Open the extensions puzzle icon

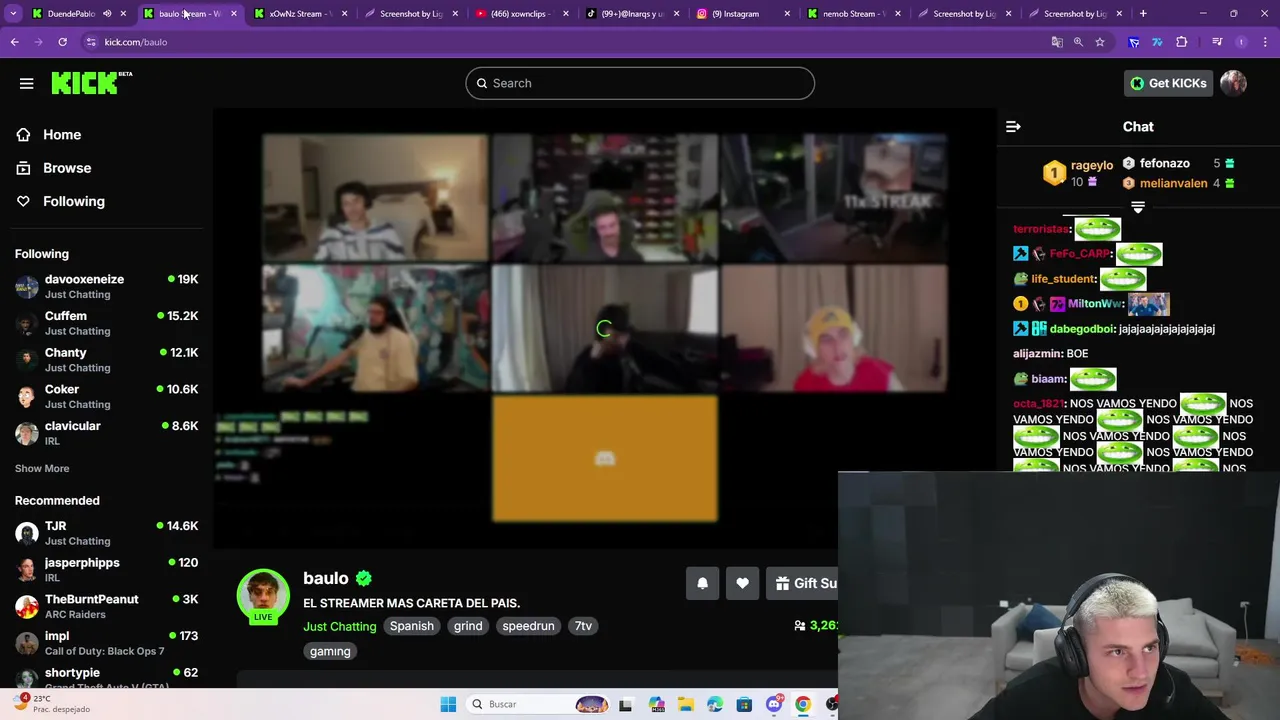1182,42
